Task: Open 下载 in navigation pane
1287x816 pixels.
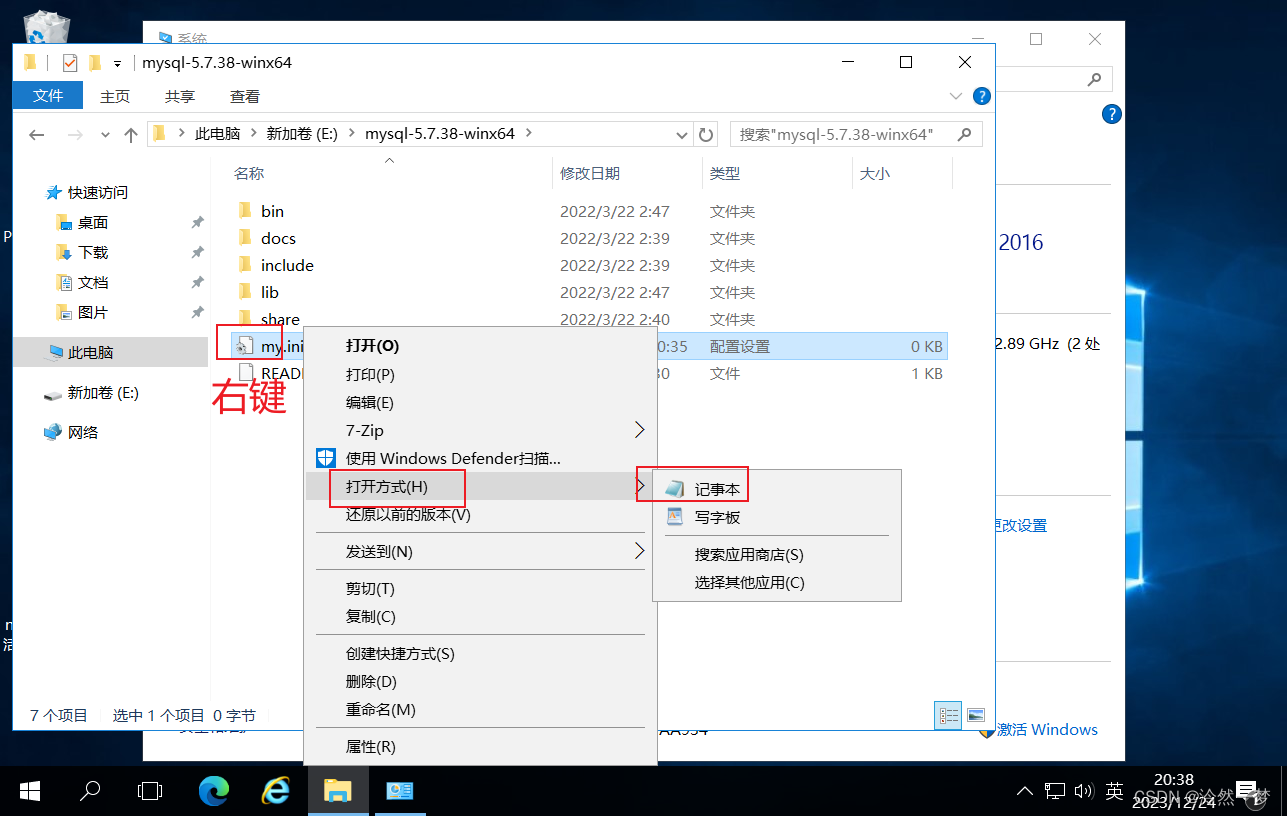Action: pos(92,252)
